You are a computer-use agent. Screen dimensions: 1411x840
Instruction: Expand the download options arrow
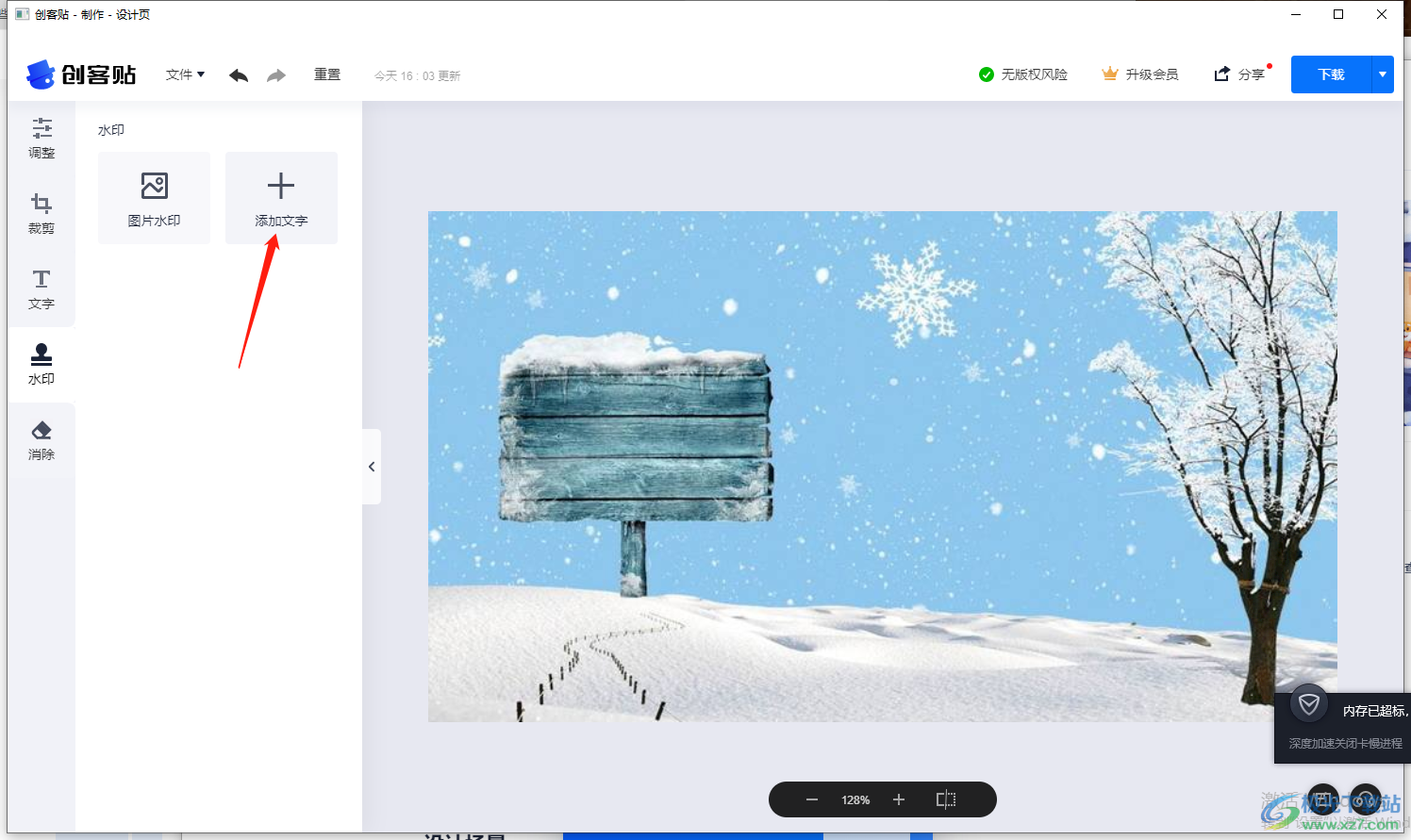click(x=1383, y=74)
